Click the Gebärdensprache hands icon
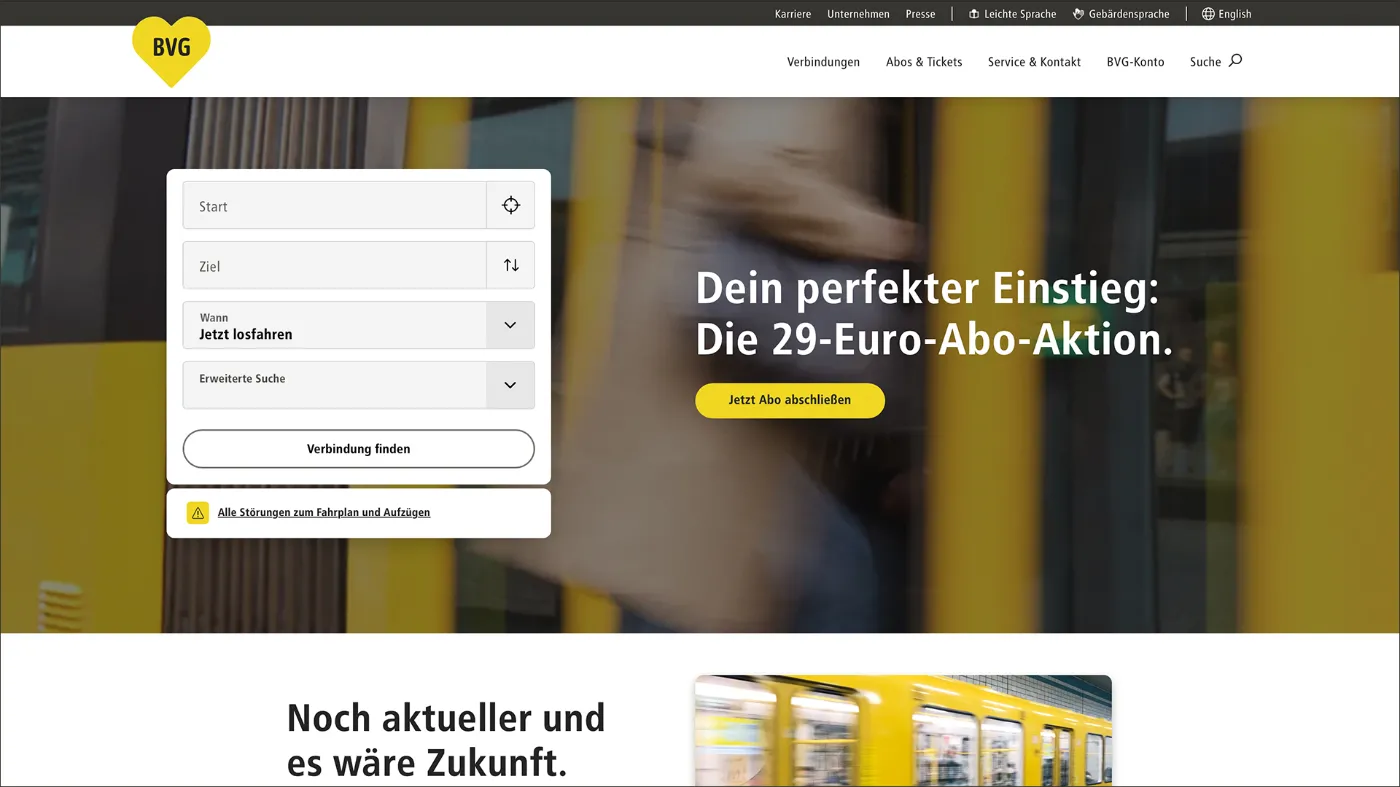The image size is (1400, 787). [1079, 14]
